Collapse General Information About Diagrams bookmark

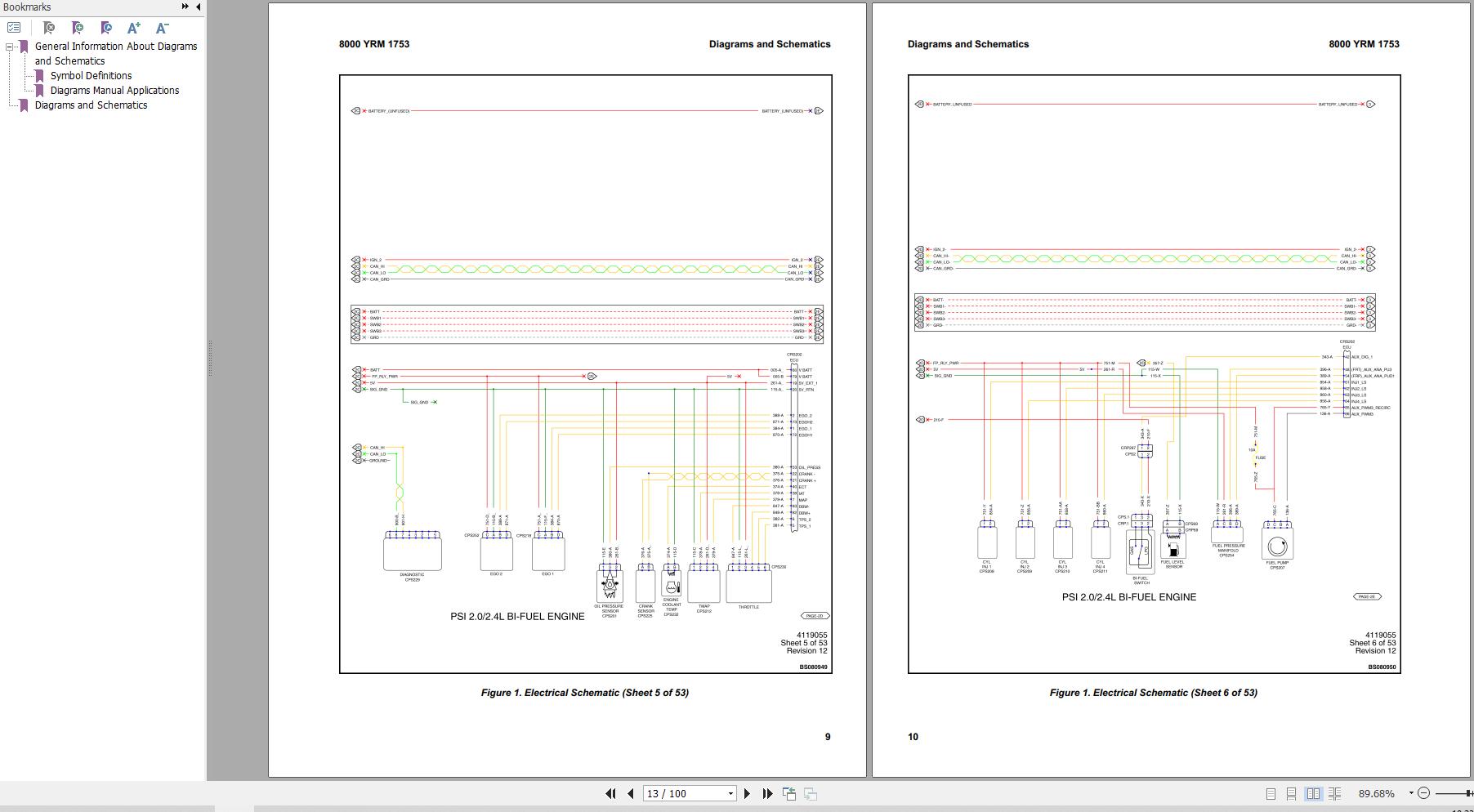pos(10,47)
